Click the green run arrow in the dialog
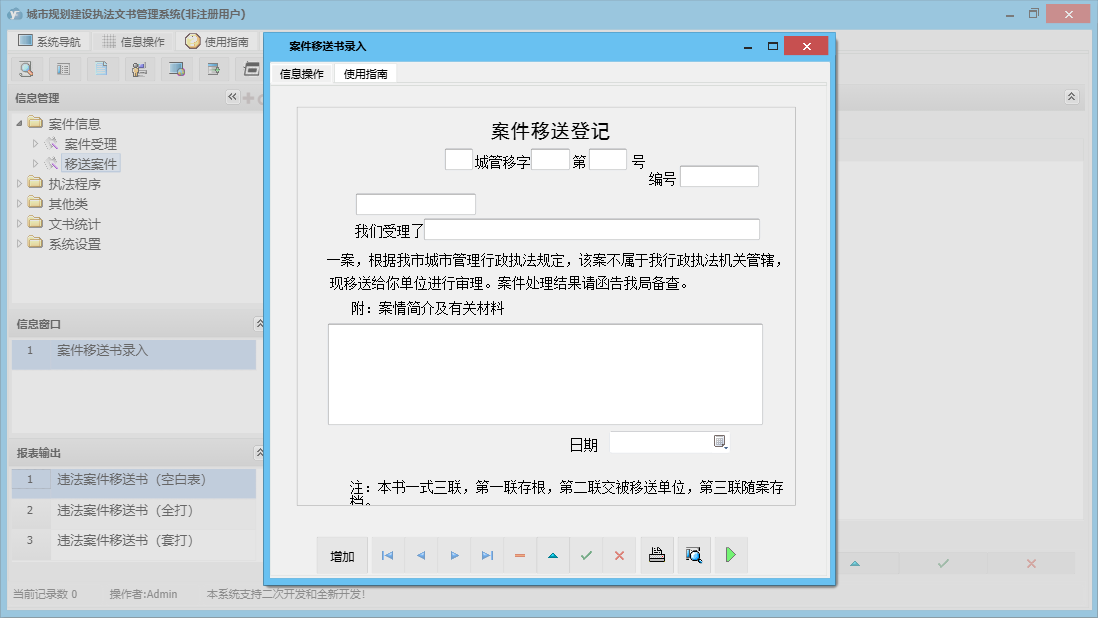1098x618 pixels. pyautogui.click(x=730, y=555)
